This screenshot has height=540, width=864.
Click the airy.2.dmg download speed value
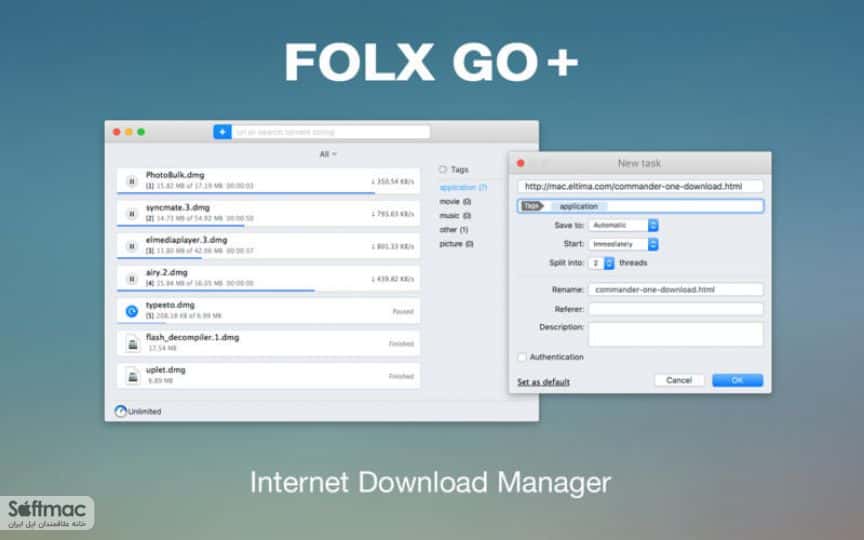[393, 279]
